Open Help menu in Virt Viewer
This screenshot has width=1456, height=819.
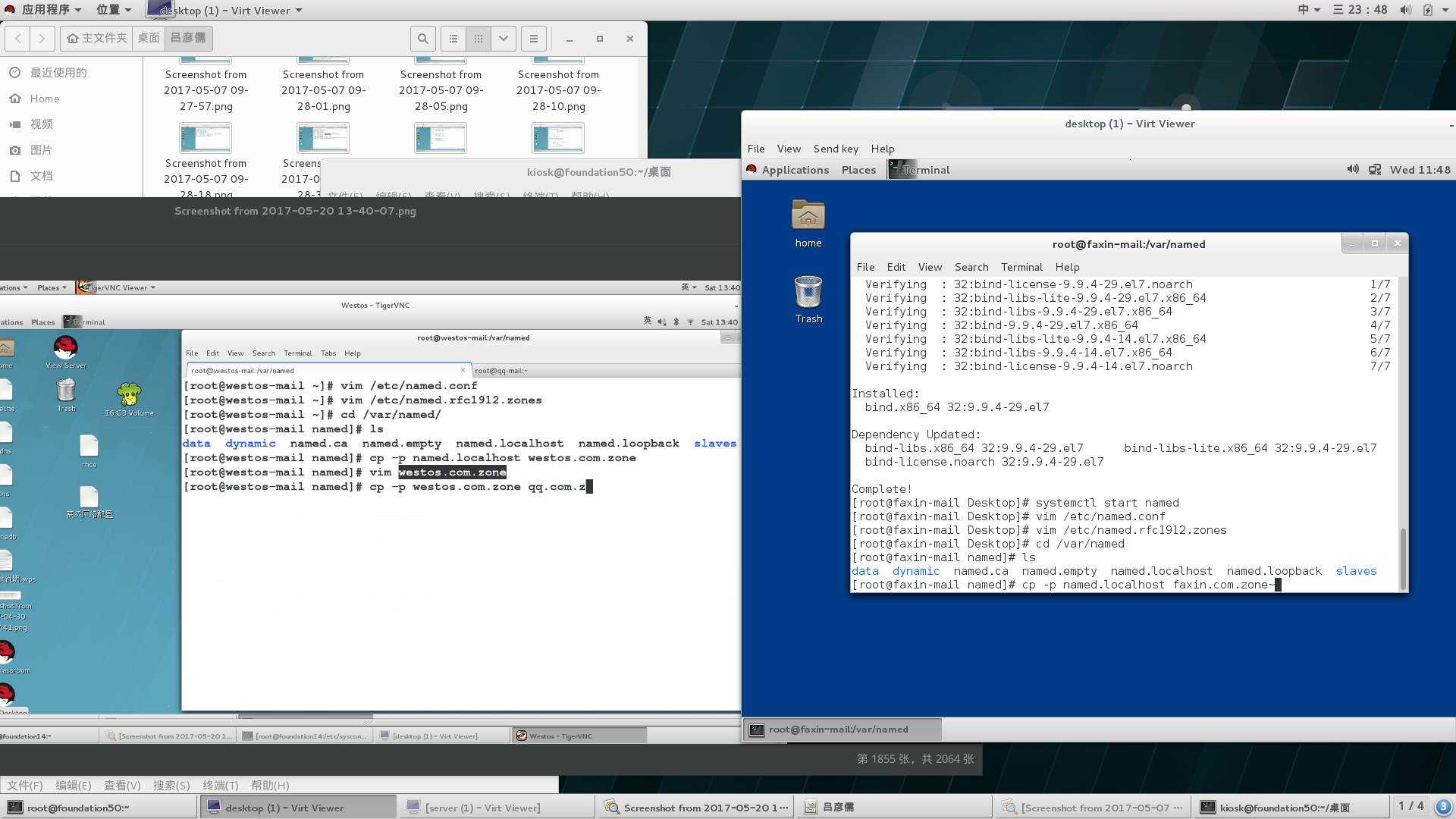coord(883,149)
